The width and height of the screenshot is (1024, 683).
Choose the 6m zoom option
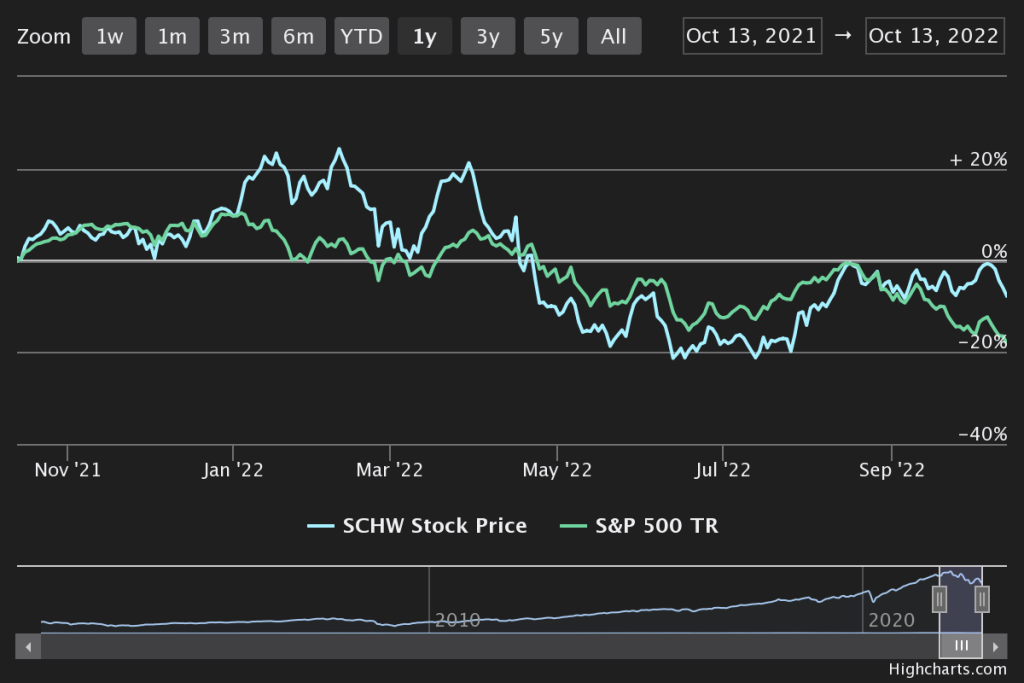click(298, 37)
